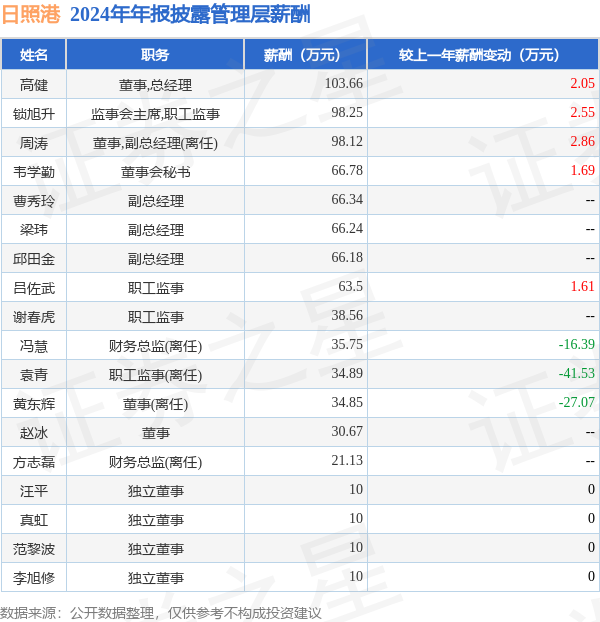600x622 pixels.
Task: Click the name 周涛
Action: (34, 143)
